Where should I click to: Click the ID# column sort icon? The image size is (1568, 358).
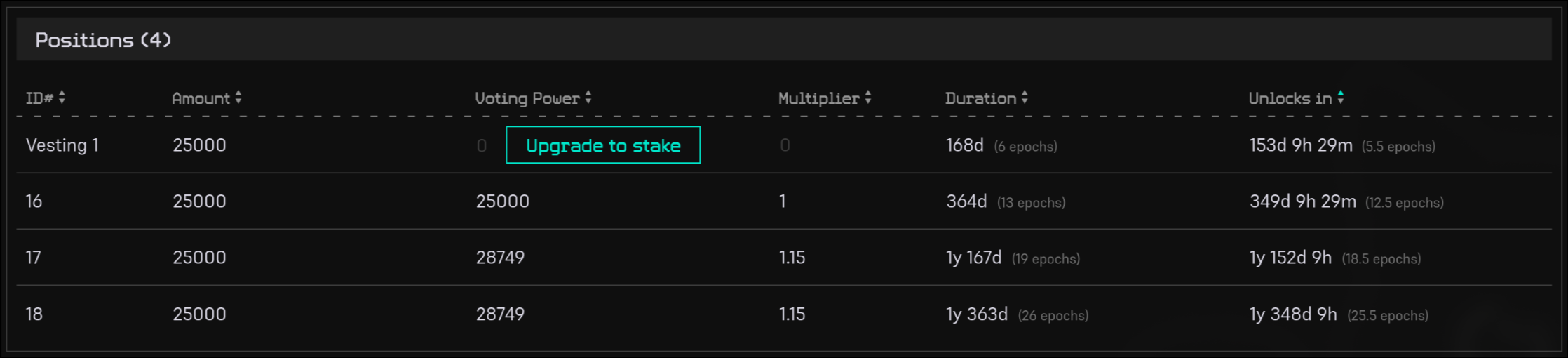(62, 98)
